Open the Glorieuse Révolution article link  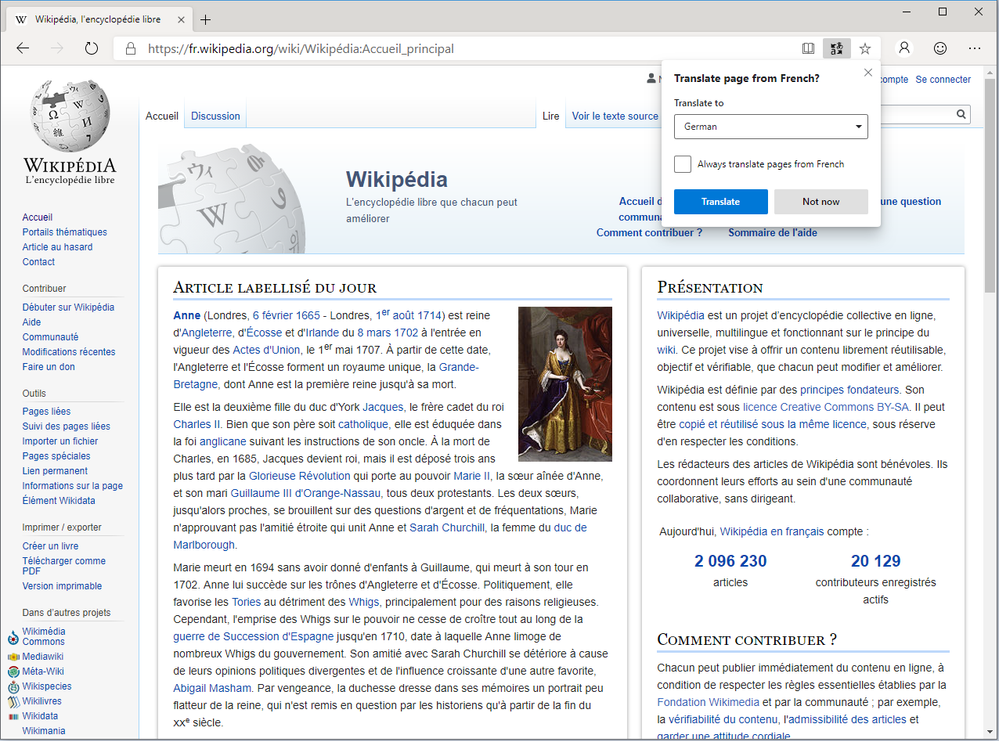[299, 476]
